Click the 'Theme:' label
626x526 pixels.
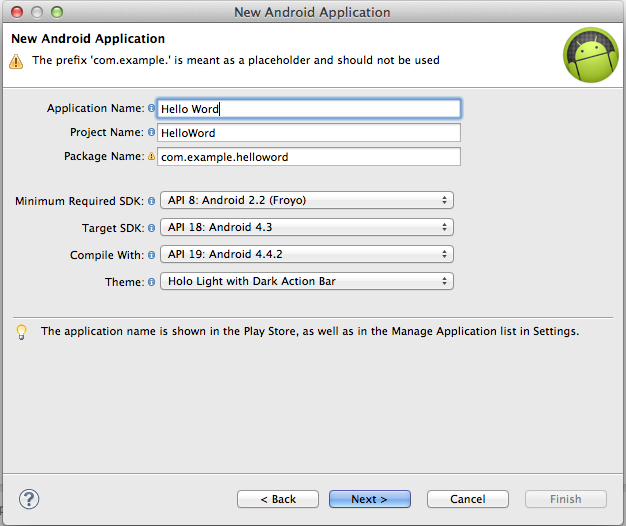pos(125,282)
